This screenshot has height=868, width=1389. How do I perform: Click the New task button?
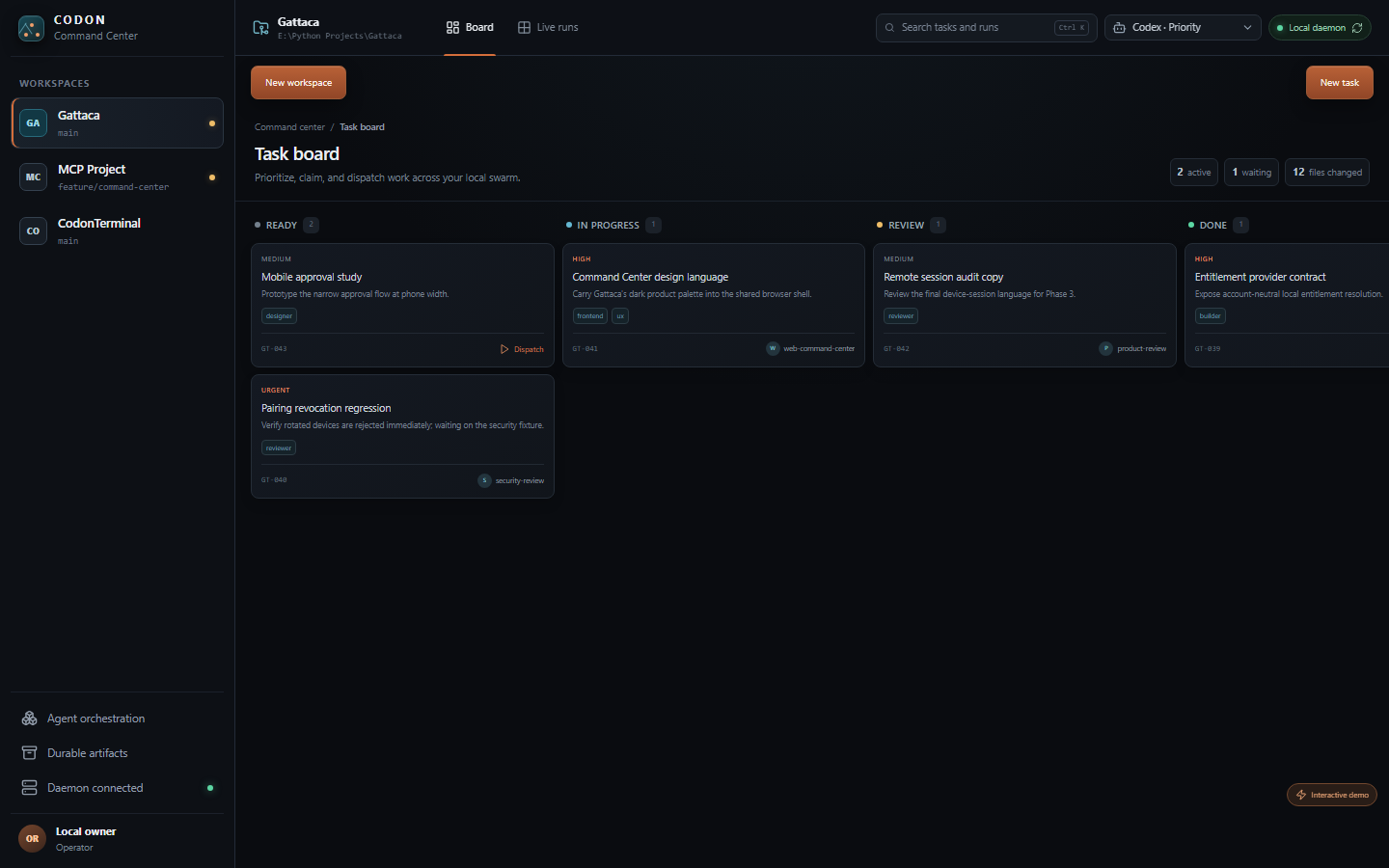click(x=1339, y=83)
